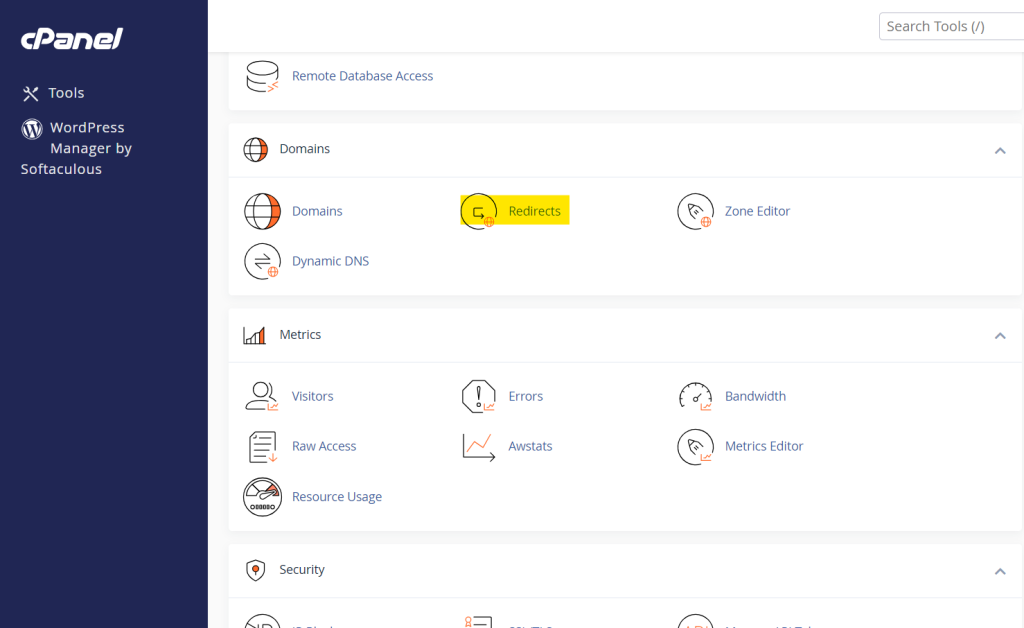Click the Bandwidth gauge icon

(695, 396)
